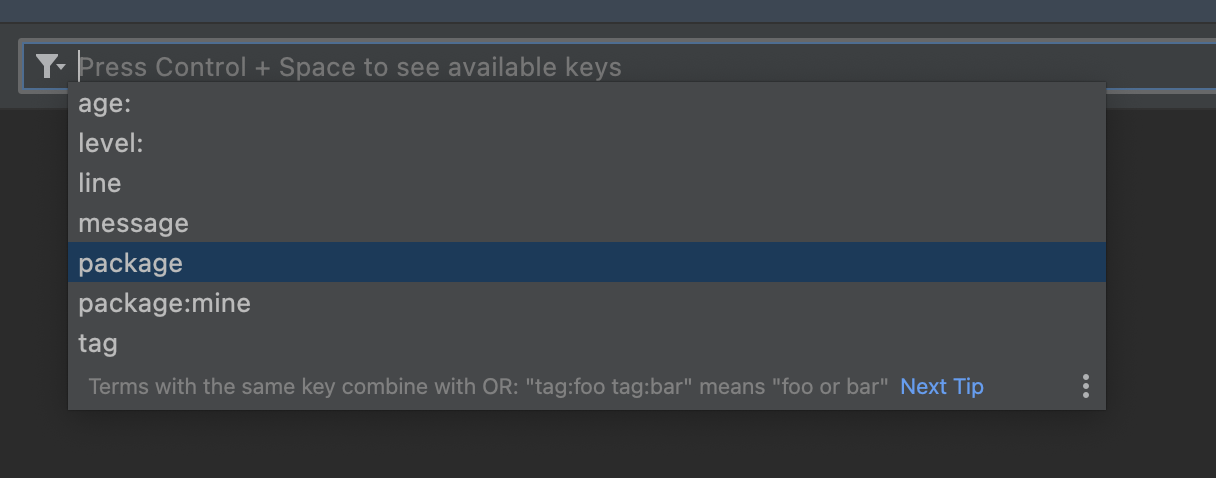This screenshot has width=1216, height=478.
Task: Click the empty bar above the filter field
Action: (600, 11)
